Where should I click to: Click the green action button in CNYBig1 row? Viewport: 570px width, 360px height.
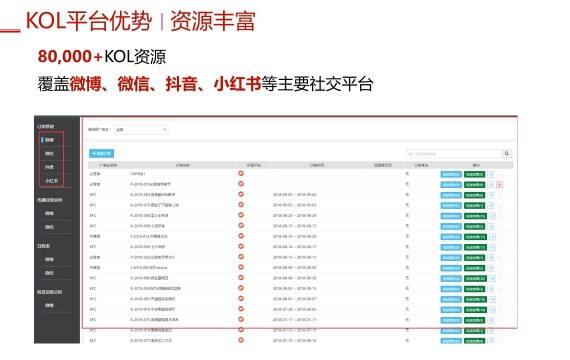pos(474,175)
